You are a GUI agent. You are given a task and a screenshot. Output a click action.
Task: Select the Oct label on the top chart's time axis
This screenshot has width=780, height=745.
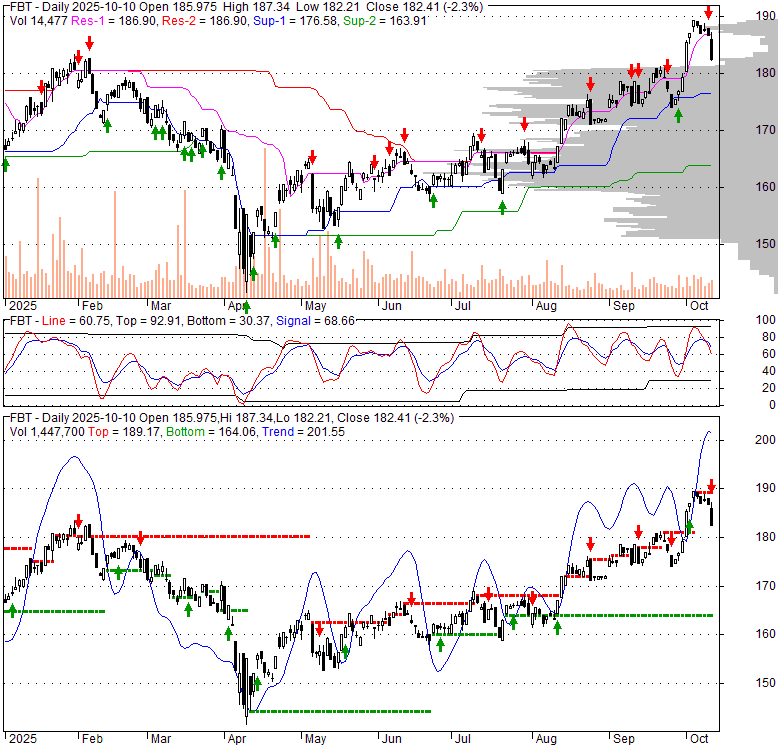point(699,306)
